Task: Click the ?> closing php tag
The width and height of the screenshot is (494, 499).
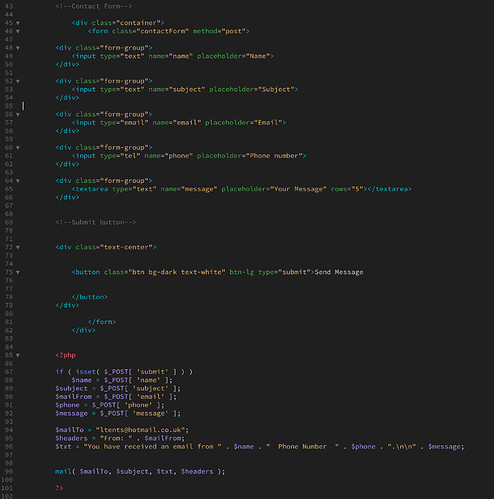Action: [59, 488]
